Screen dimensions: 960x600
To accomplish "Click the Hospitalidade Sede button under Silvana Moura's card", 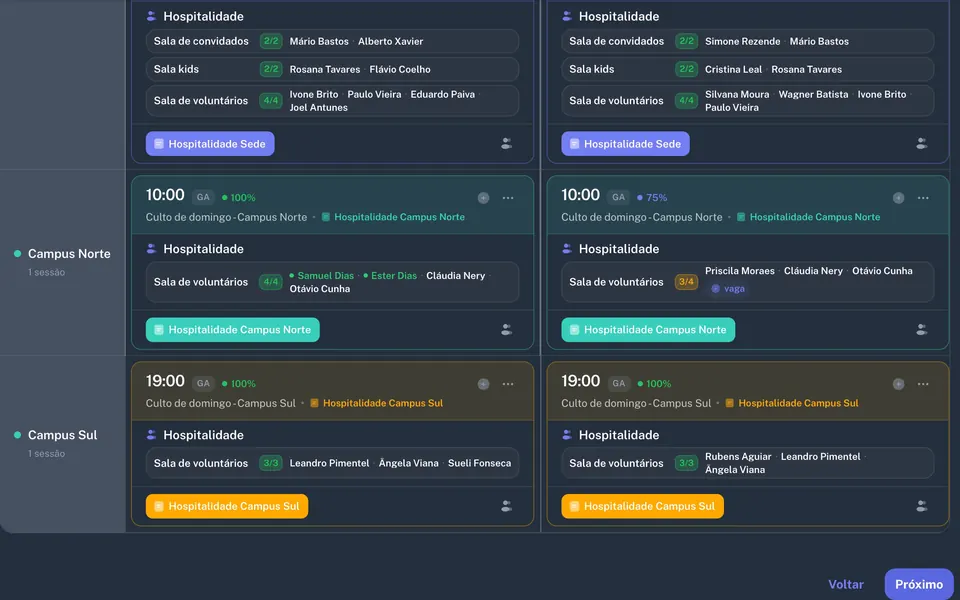I will [625, 144].
